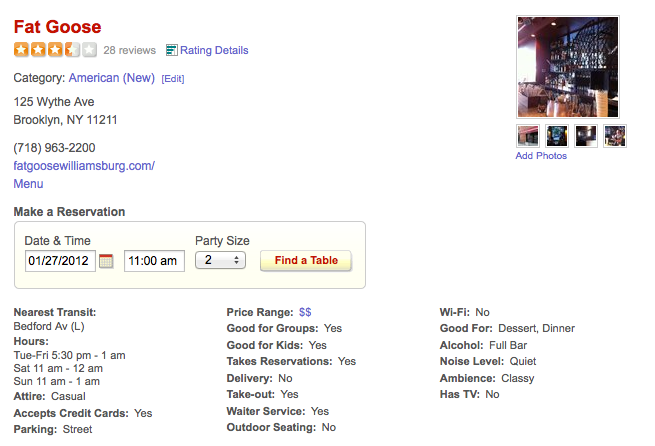This screenshot has height=446, width=655.
Task: Open the first small photo thumbnail
Action: (527, 136)
